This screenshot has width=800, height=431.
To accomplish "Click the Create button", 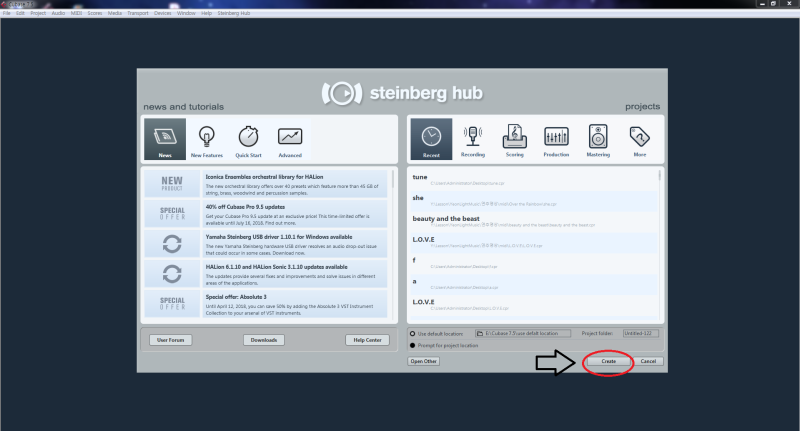I will (609, 361).
